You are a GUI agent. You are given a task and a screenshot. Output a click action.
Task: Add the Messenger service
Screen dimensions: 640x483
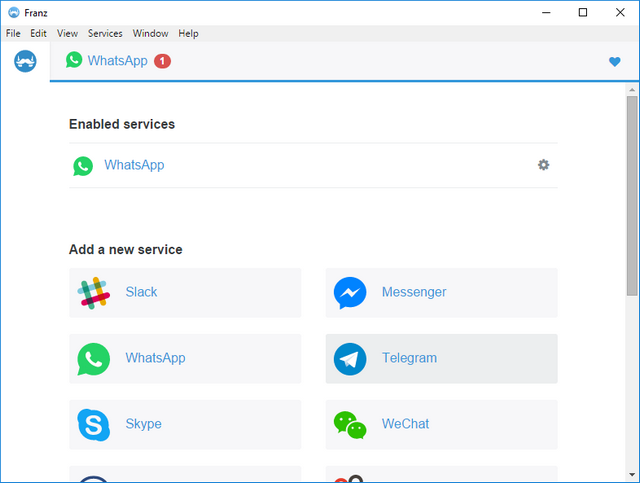(442, 293)
